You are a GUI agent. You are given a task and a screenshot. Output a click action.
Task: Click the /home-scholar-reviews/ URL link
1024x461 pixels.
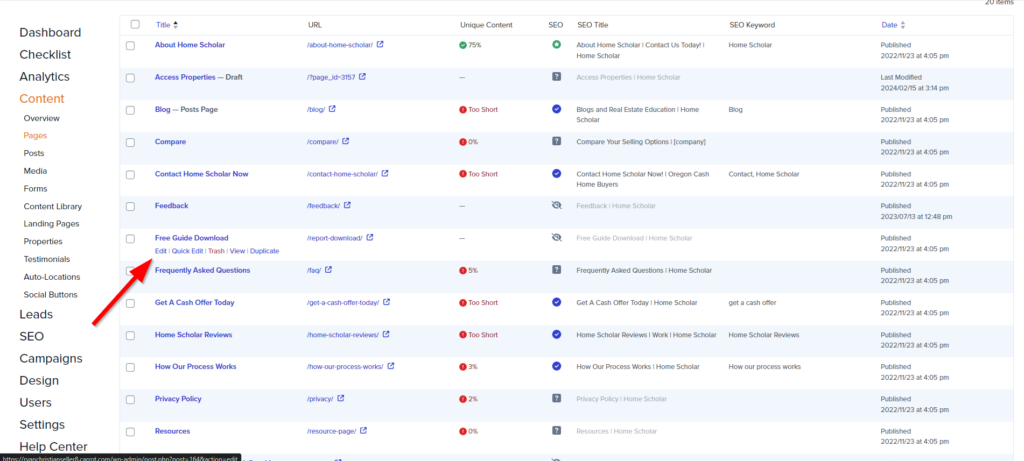[343, 334]
